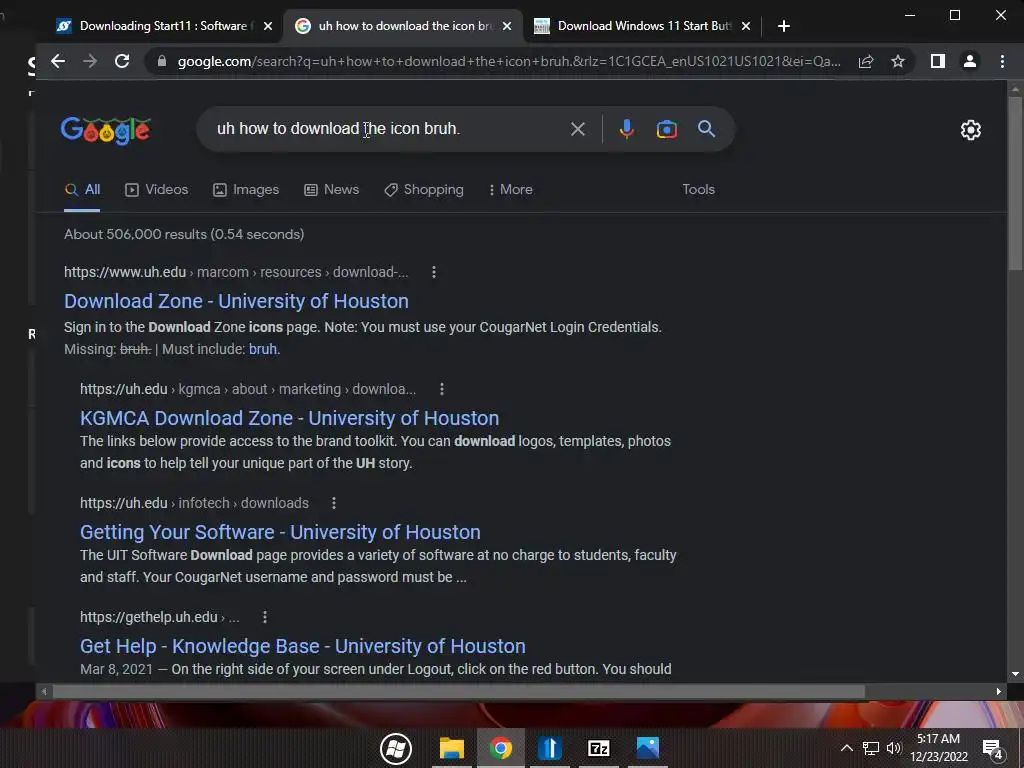Reload the current page

pyautogui.click(x=122, y=61)
